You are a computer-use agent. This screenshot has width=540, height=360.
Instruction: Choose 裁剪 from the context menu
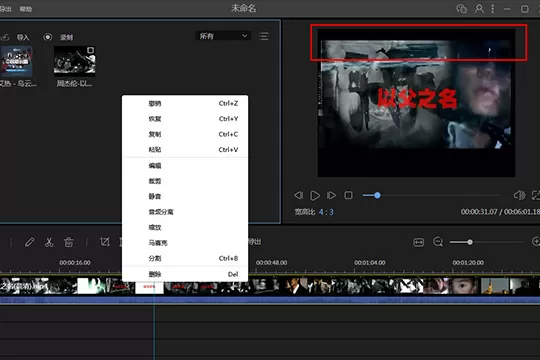(x=185, y=181)
